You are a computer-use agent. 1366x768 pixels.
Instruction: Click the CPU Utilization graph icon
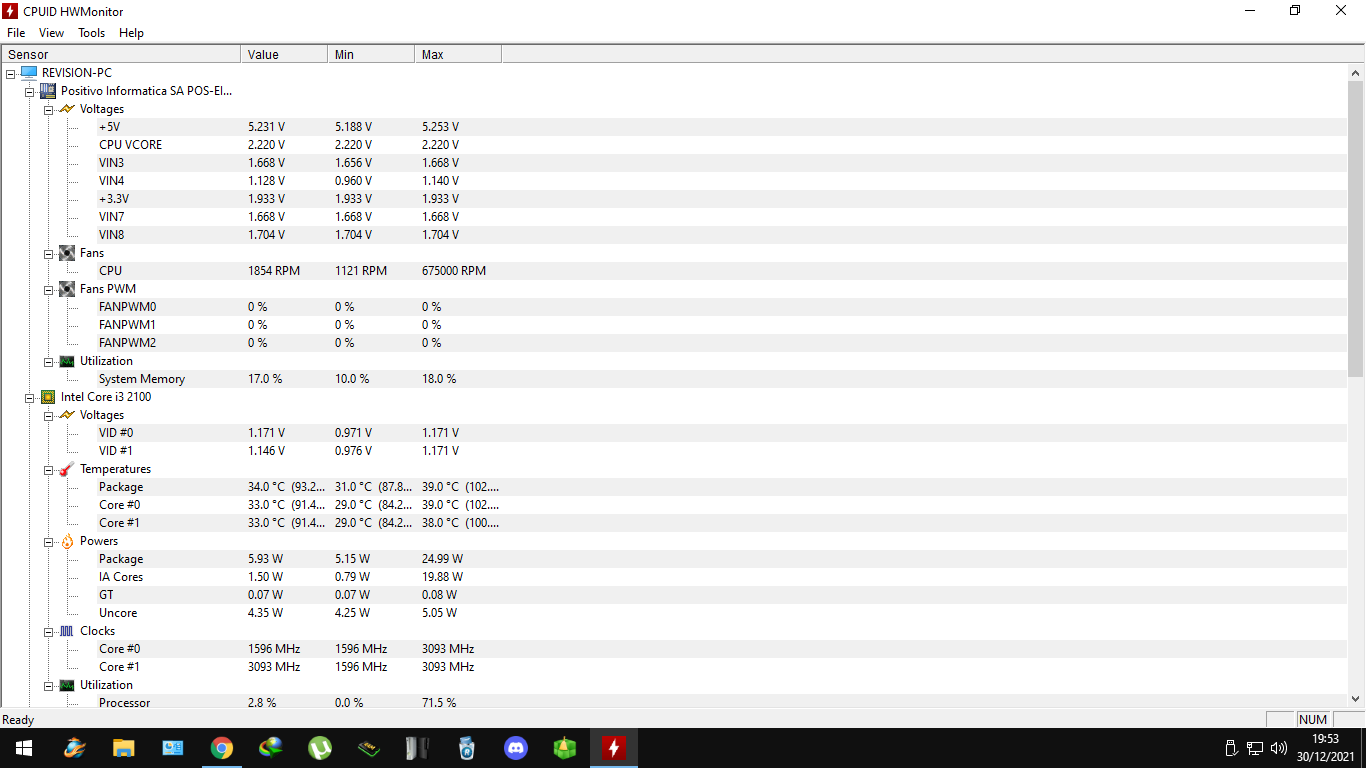click(x=67, y=685)
